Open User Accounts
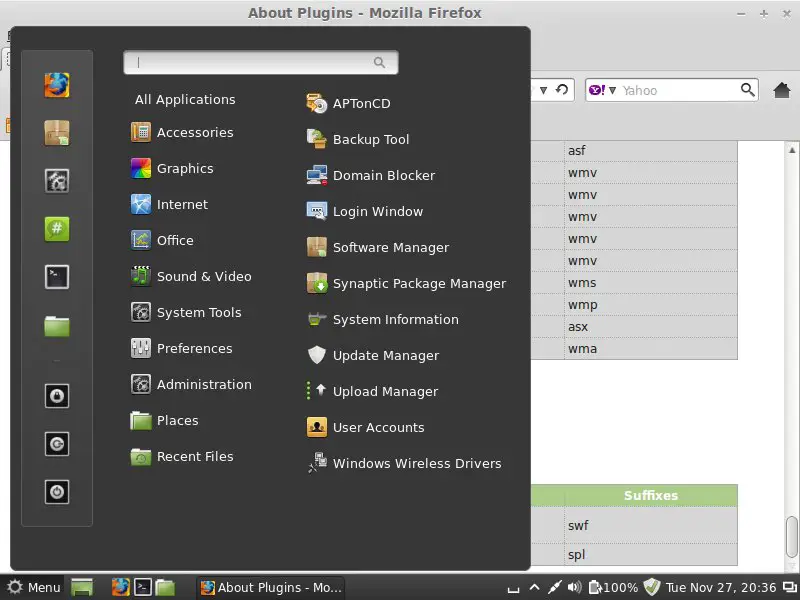800x600 pixels. (x=366, y=428)
